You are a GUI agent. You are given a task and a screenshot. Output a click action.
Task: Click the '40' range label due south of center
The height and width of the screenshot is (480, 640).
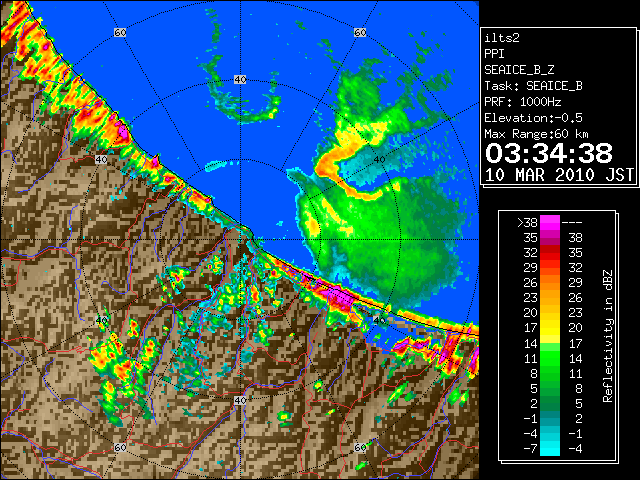coord(240,400)
